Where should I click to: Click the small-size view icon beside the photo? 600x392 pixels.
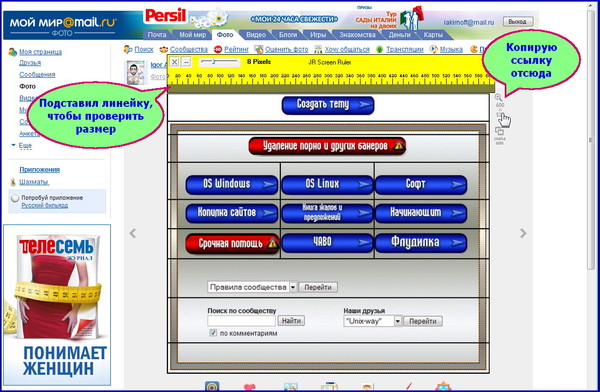(499, 131)
